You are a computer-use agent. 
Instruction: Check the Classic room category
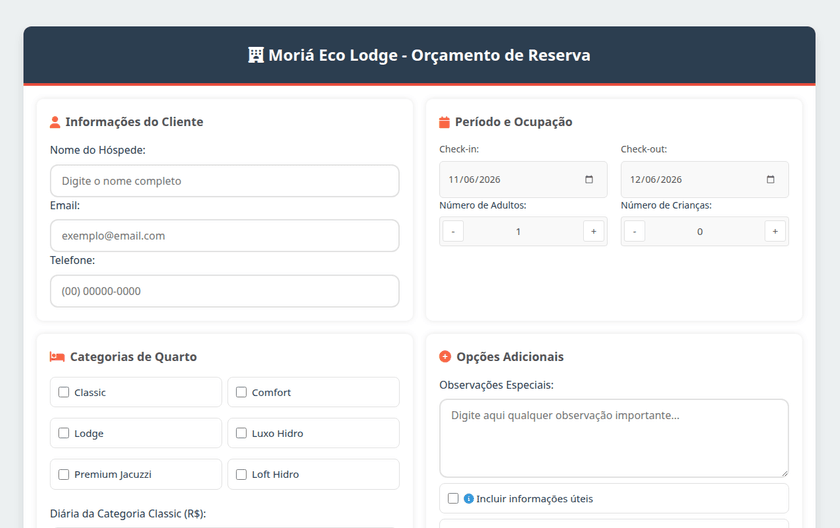tap(64, 392)
